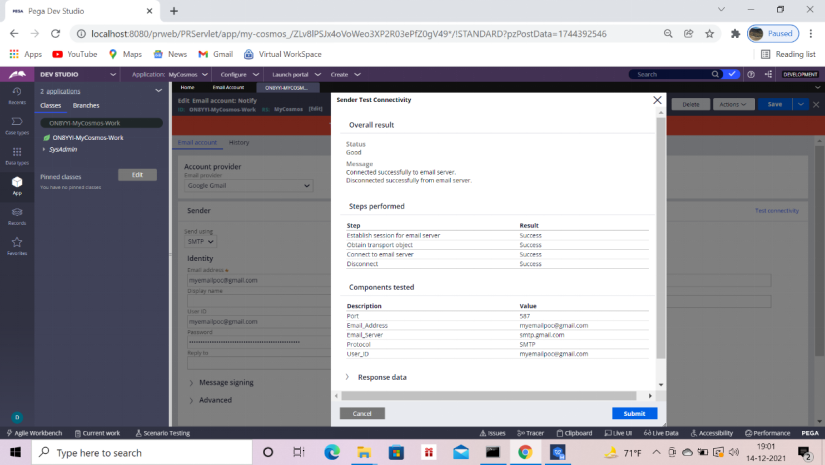Click the class search field ONBYYI-MyCosmos-Work
Image resolution: width=825 pixels, height=465 pixels.
pyautogui.click(x=101, y=123)
